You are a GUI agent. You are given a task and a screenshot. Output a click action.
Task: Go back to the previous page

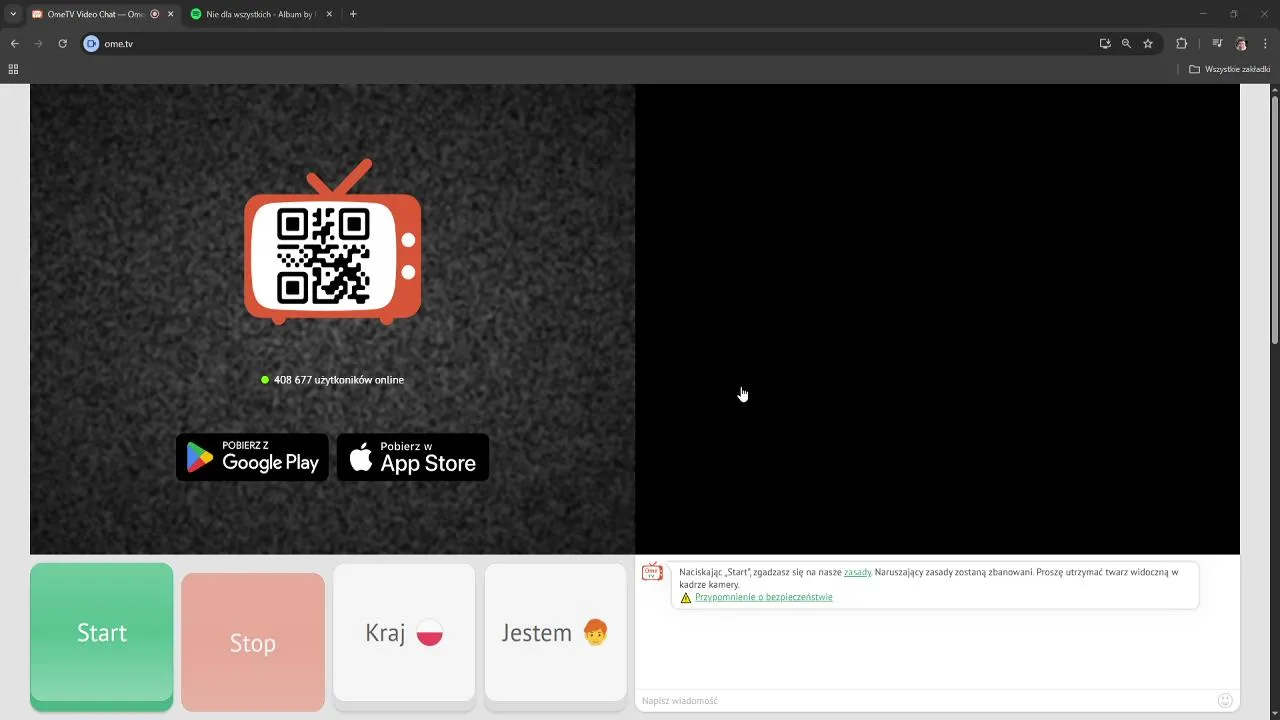click(x=14, y=44)
